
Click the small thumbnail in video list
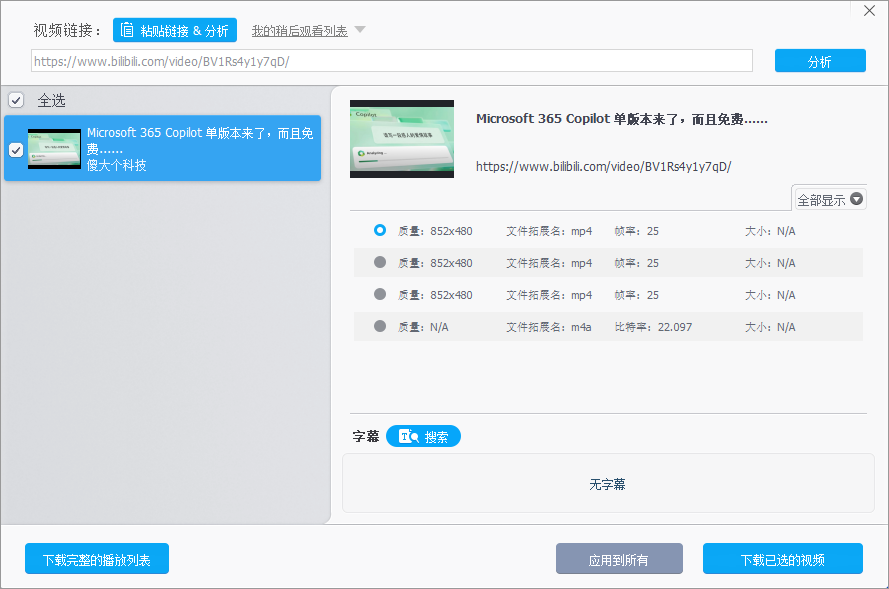pos(54,149)
